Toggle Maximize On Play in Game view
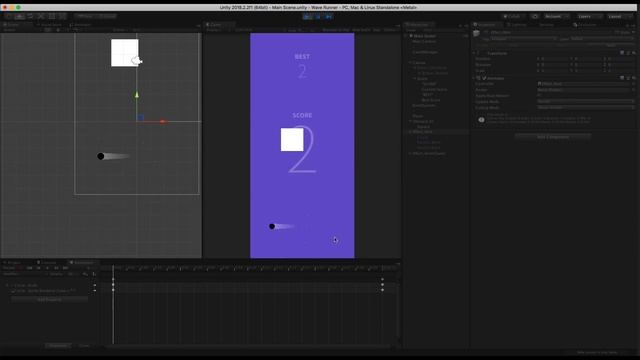Image resolution: width=640 pixels, height=360 pixels. [336, 30]
